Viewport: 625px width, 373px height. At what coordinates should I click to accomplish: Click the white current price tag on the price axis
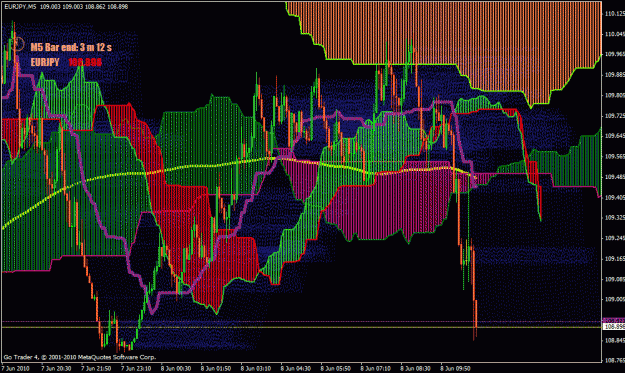614,327
